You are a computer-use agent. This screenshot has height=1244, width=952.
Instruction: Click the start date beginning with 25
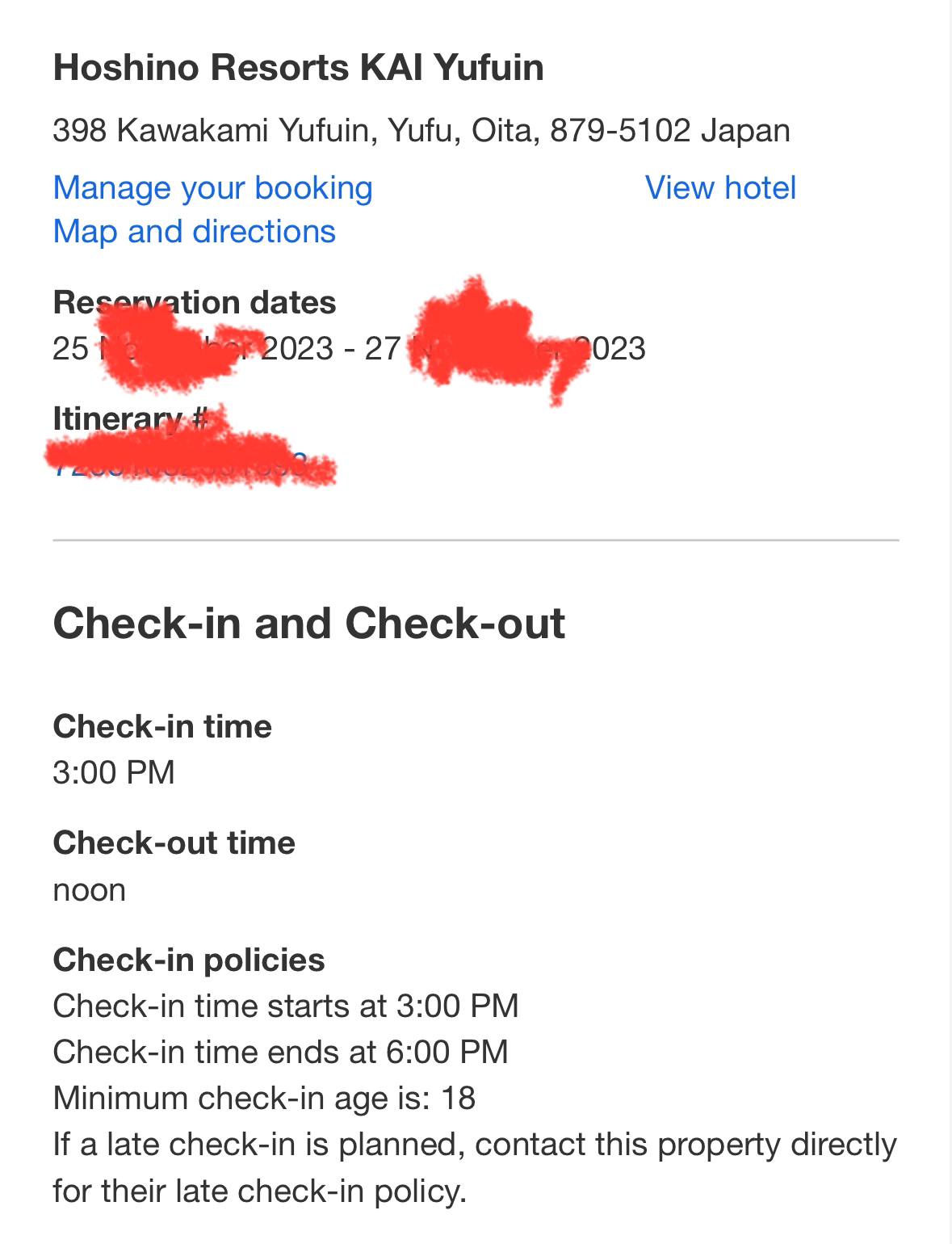[193, 348]
